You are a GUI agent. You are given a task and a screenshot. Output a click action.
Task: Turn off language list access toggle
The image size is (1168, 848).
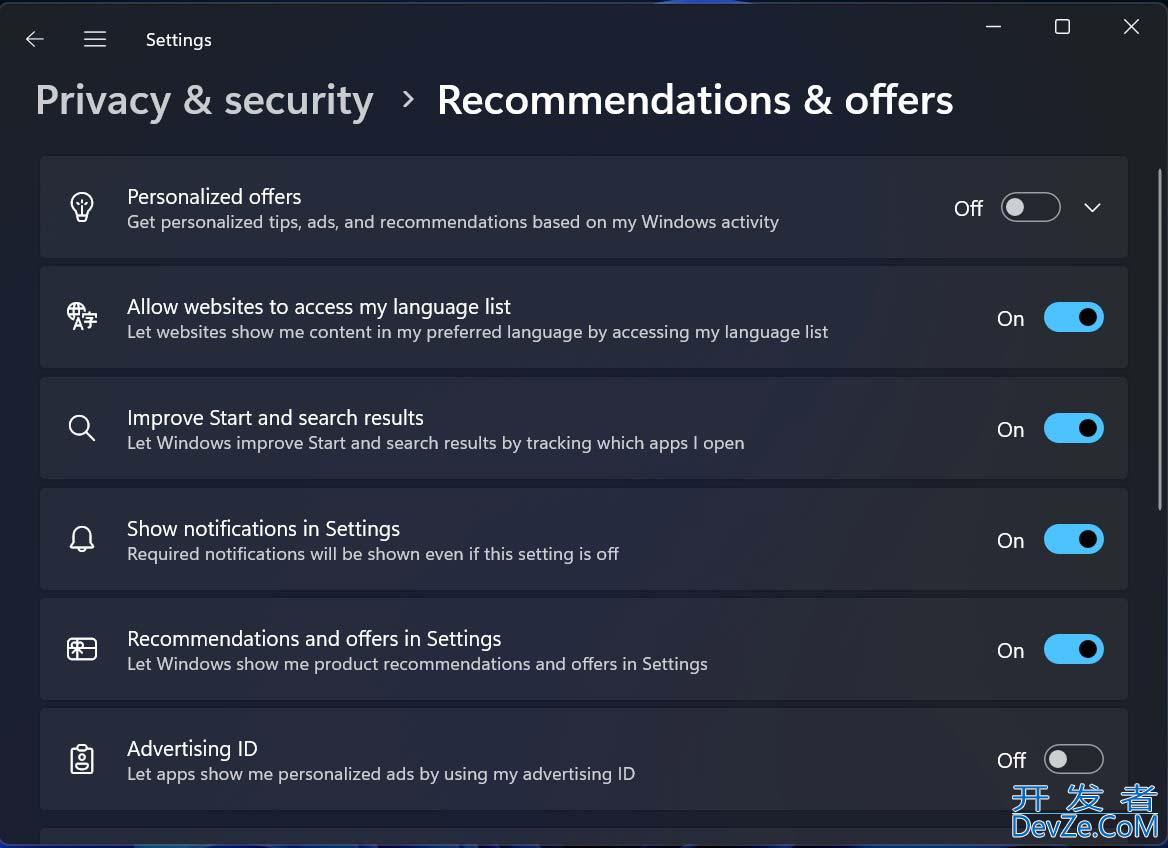pos(1073,317)
